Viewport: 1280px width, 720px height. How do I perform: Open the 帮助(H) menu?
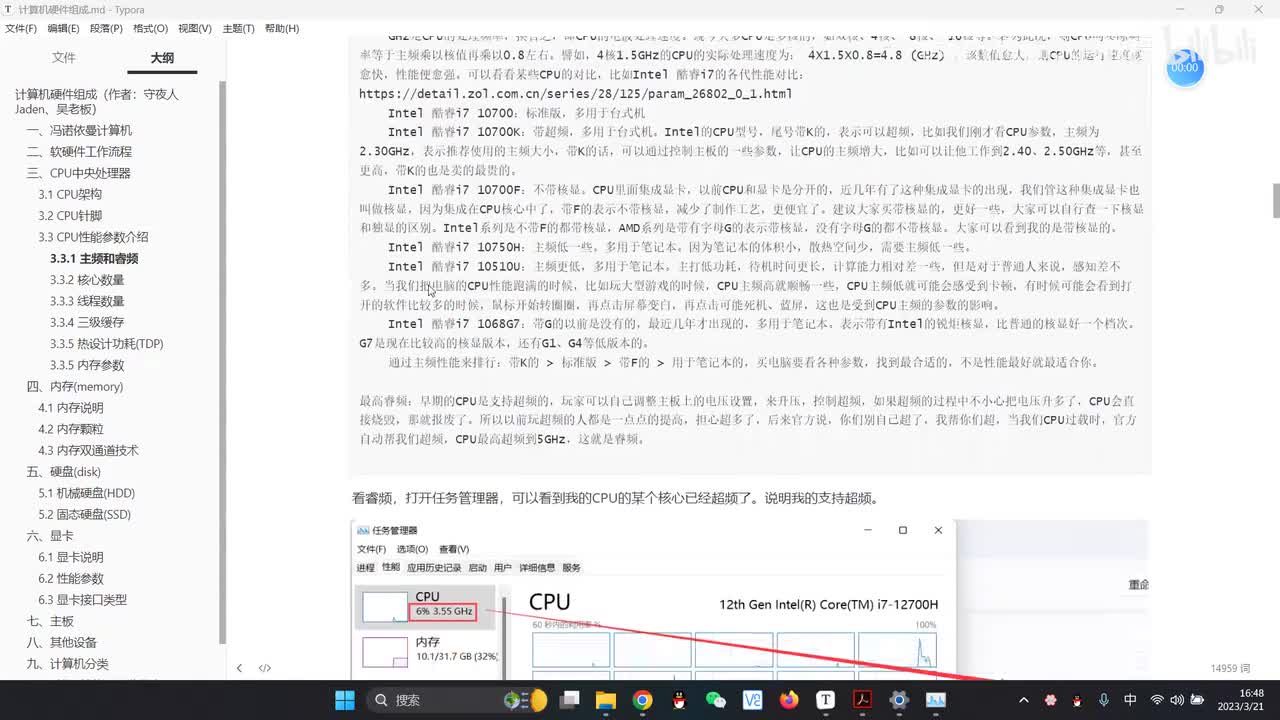tap(282, 28)
